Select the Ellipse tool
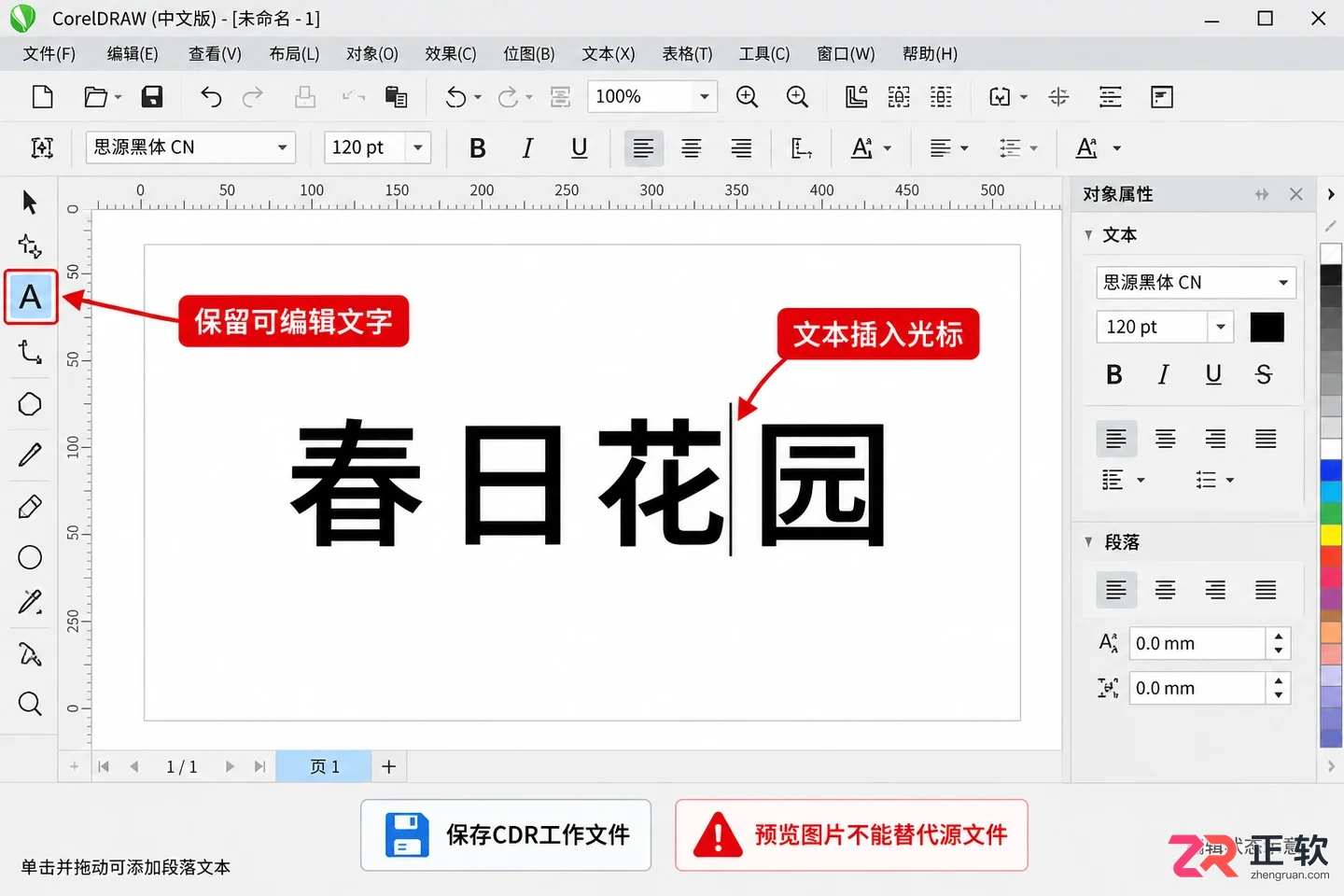The image size is (1344, 896). 30,557
